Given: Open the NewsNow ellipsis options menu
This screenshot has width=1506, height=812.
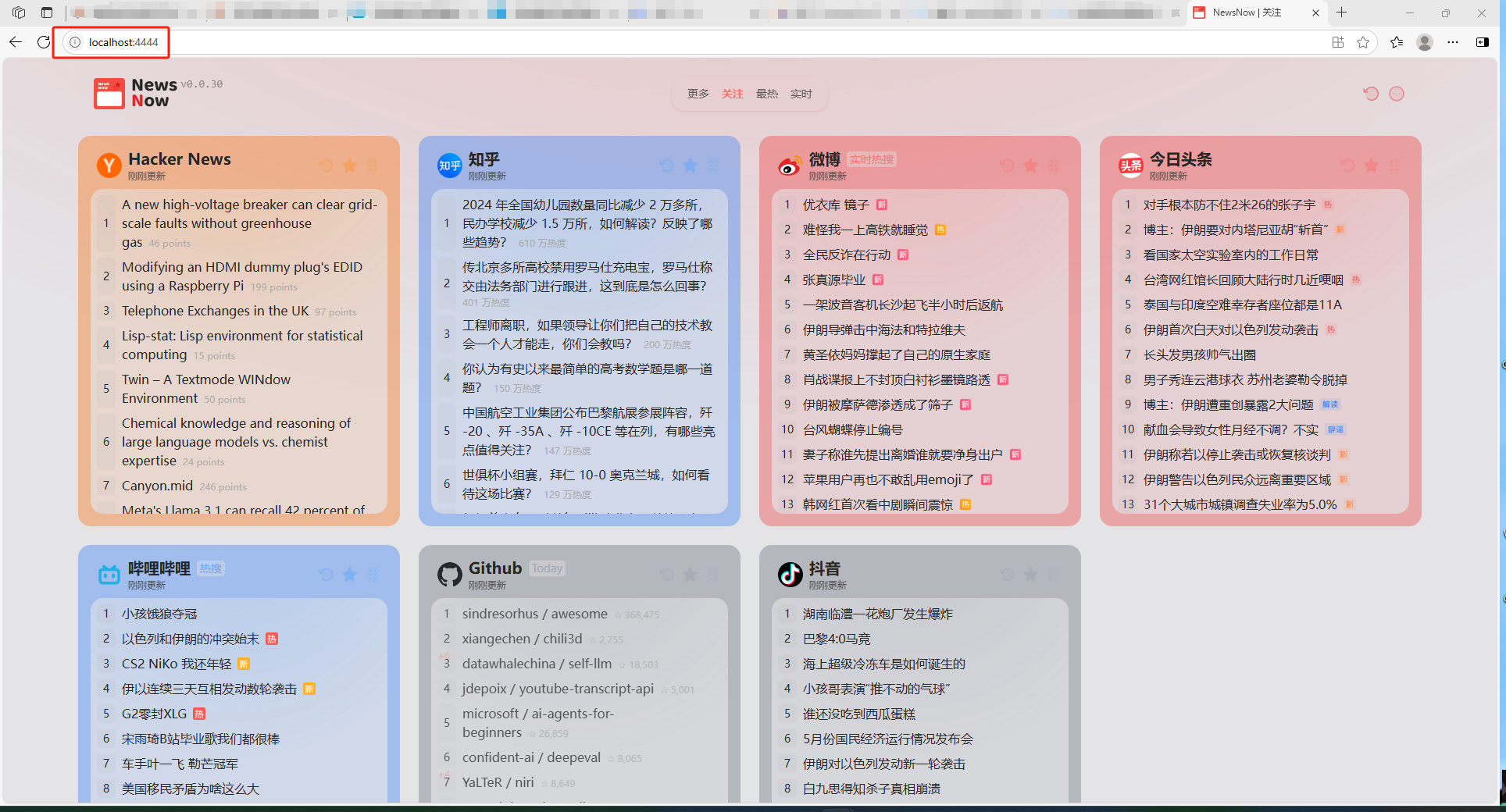Looking at the screenshot, I should (1397, 93).
